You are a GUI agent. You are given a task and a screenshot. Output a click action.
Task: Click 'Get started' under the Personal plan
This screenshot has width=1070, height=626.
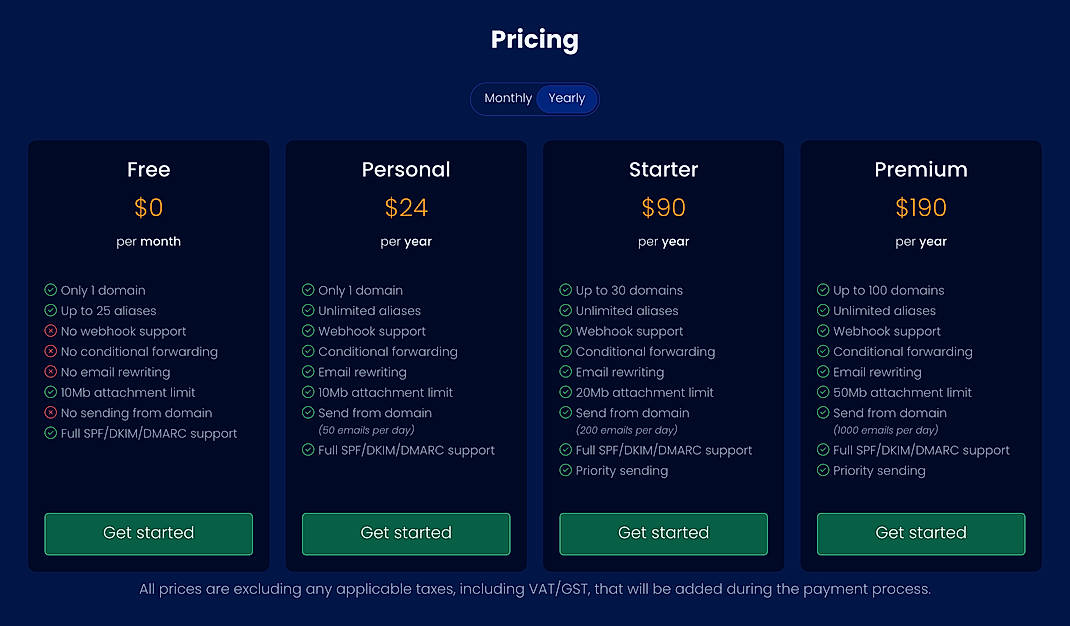pyautogui.click(x=406, y=534)
